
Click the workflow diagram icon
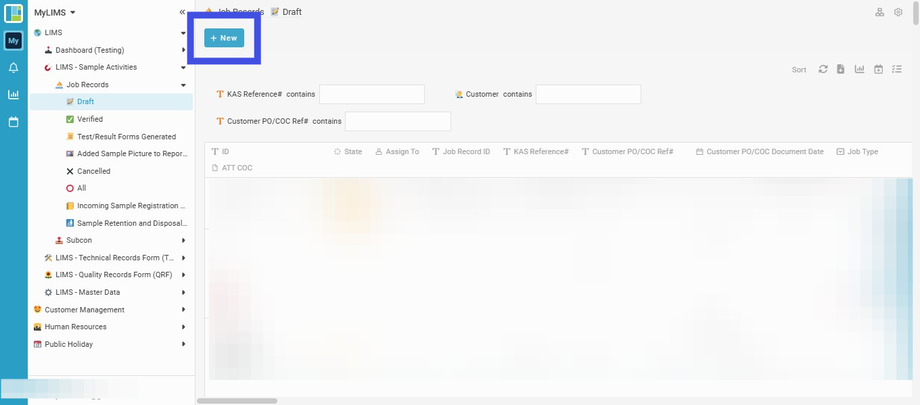[880, 12]
